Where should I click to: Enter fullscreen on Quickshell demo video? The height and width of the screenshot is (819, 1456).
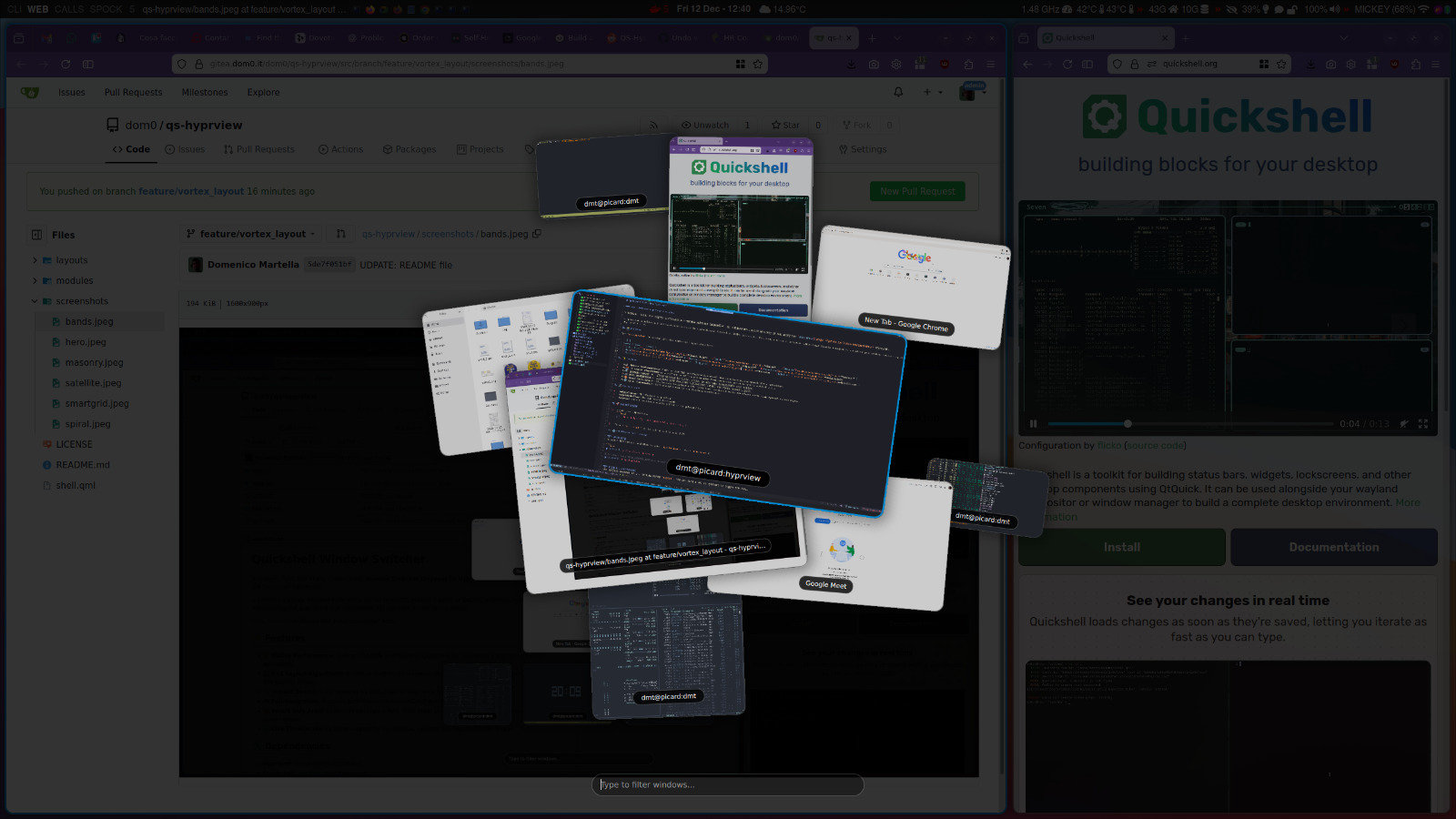click(x=1423, y=423)
